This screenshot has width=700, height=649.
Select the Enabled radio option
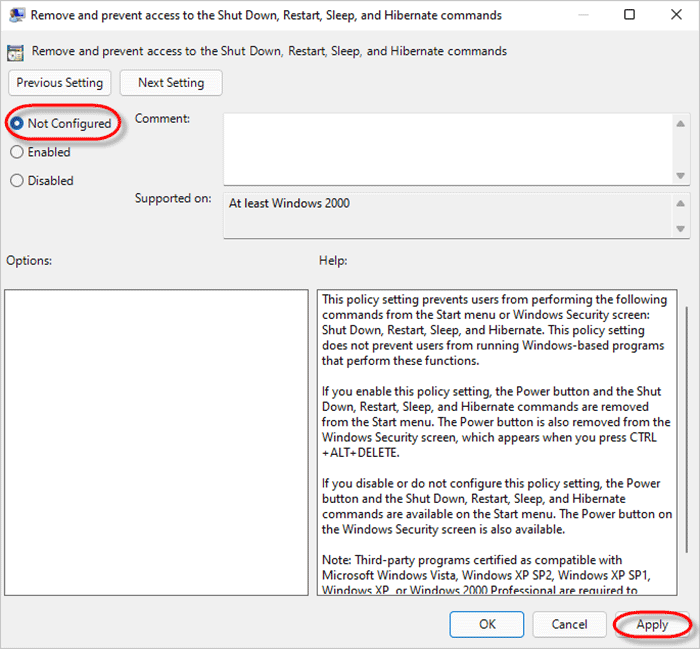(17, 152)
